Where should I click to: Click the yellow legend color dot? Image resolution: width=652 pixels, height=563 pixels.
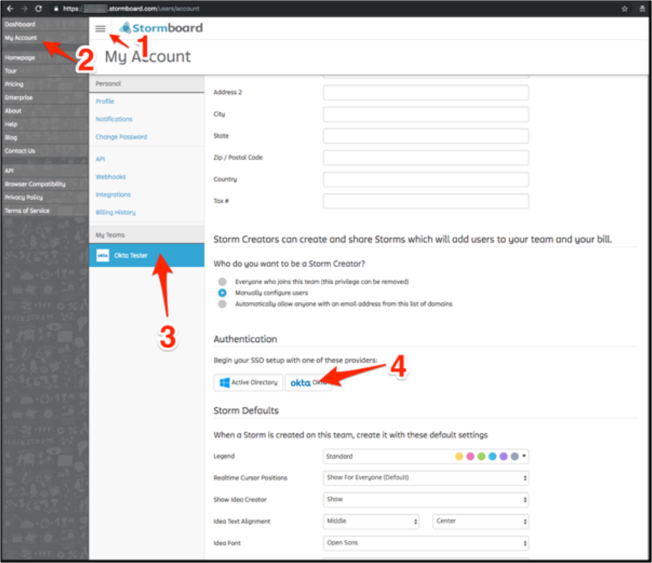coord(459,456)
